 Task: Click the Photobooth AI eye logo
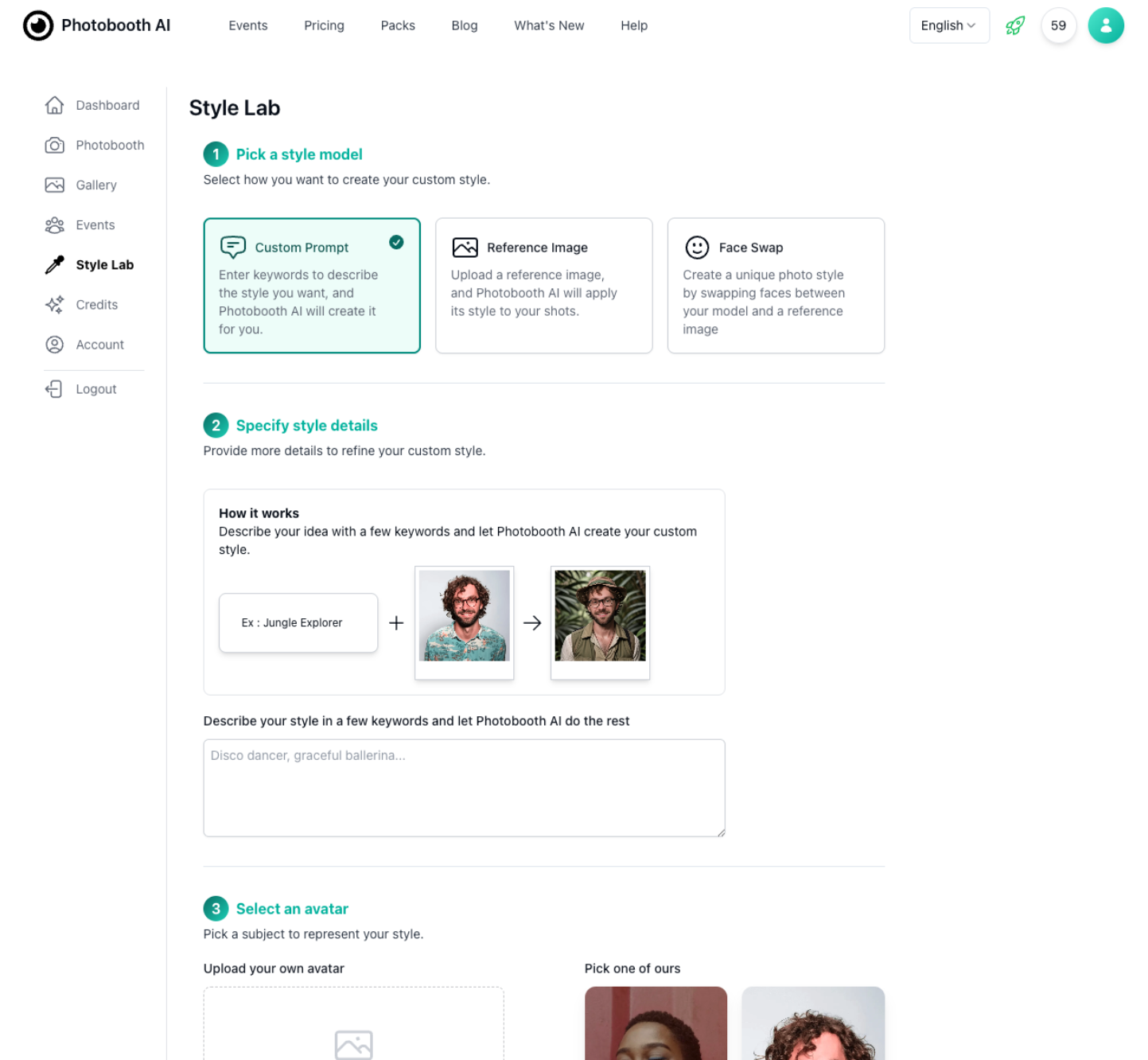[38, 25]
